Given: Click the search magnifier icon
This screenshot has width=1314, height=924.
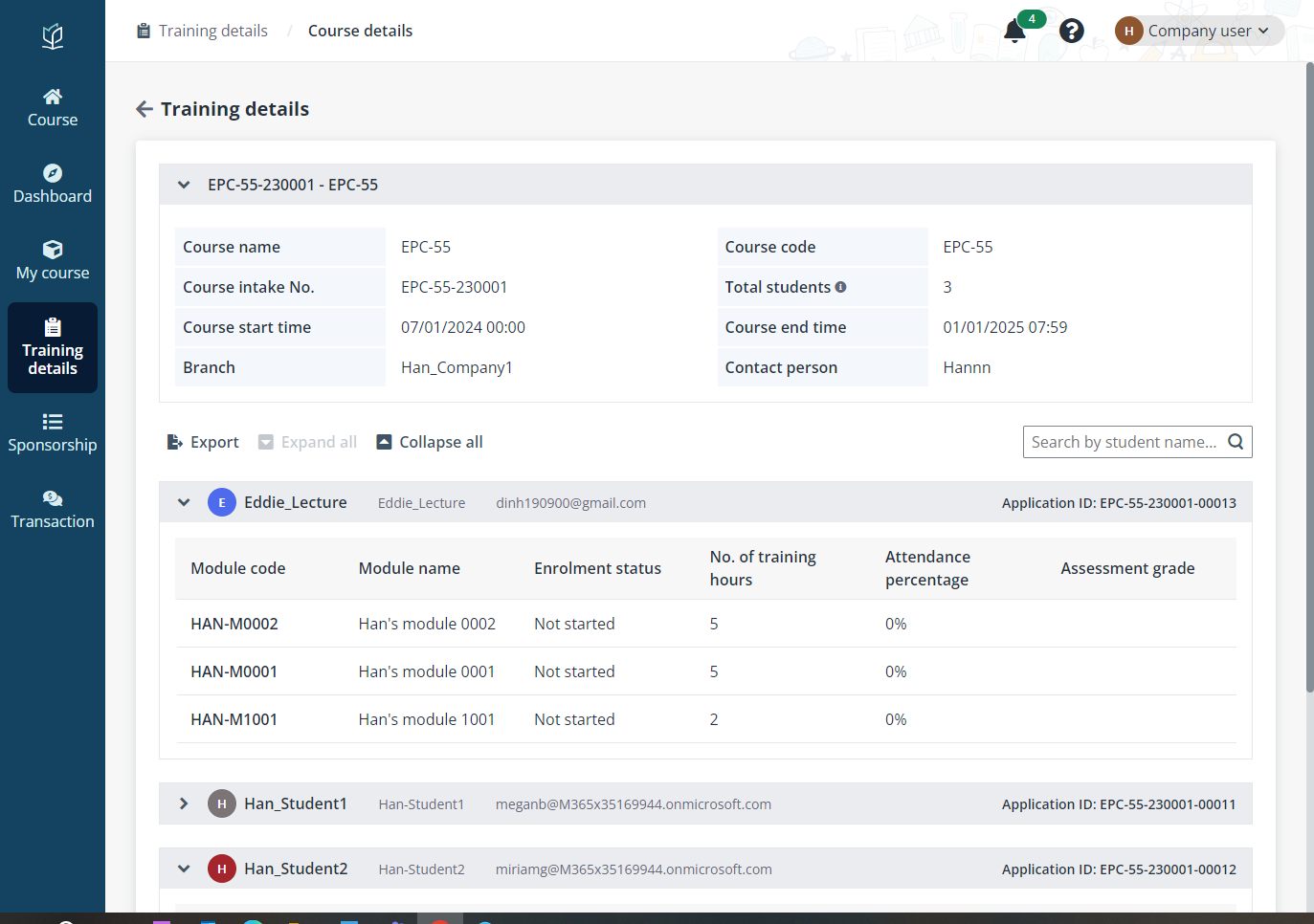Looking at the screenshot, I should 1236,442.
